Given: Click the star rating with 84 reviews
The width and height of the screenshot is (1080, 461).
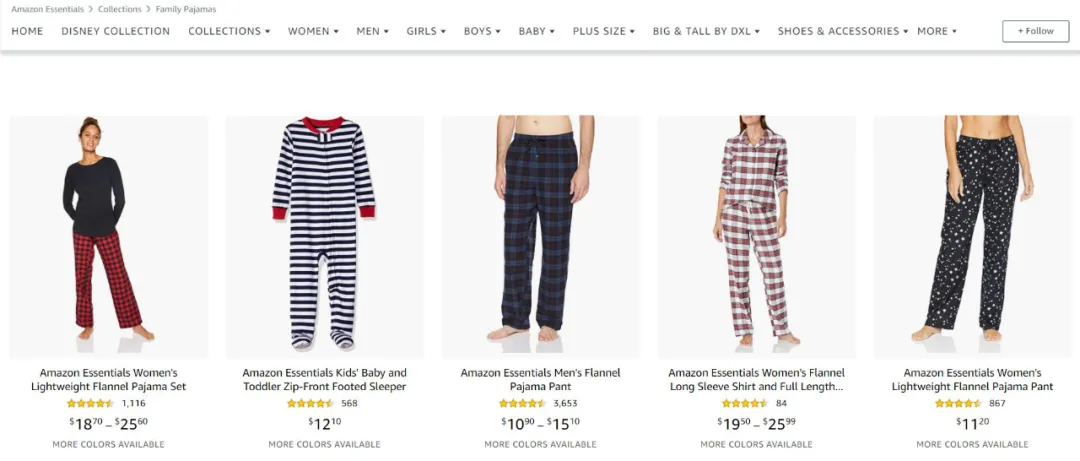Looking at the screenshot, I should [745, 403].
